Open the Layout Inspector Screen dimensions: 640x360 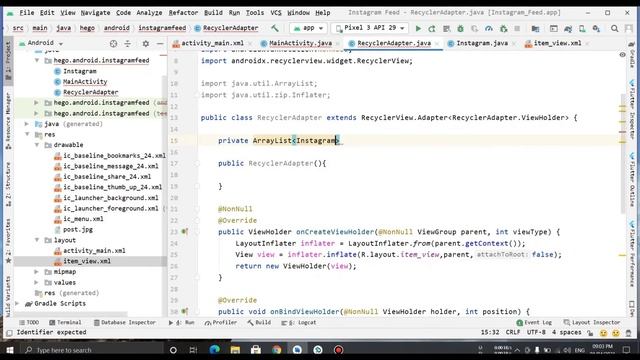click(x=592, y=322)
